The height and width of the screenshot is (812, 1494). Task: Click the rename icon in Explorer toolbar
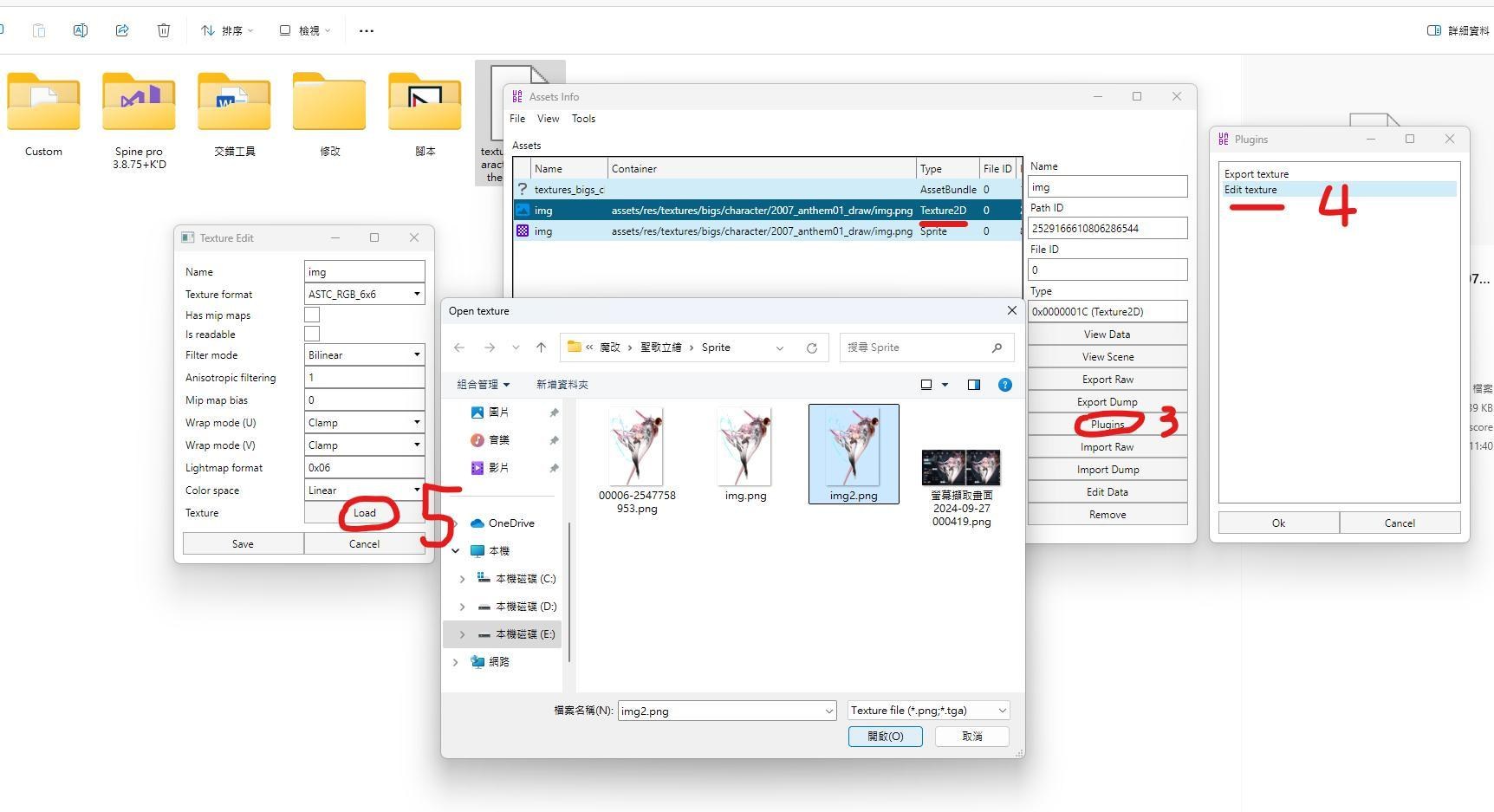[x=80, y=30]
